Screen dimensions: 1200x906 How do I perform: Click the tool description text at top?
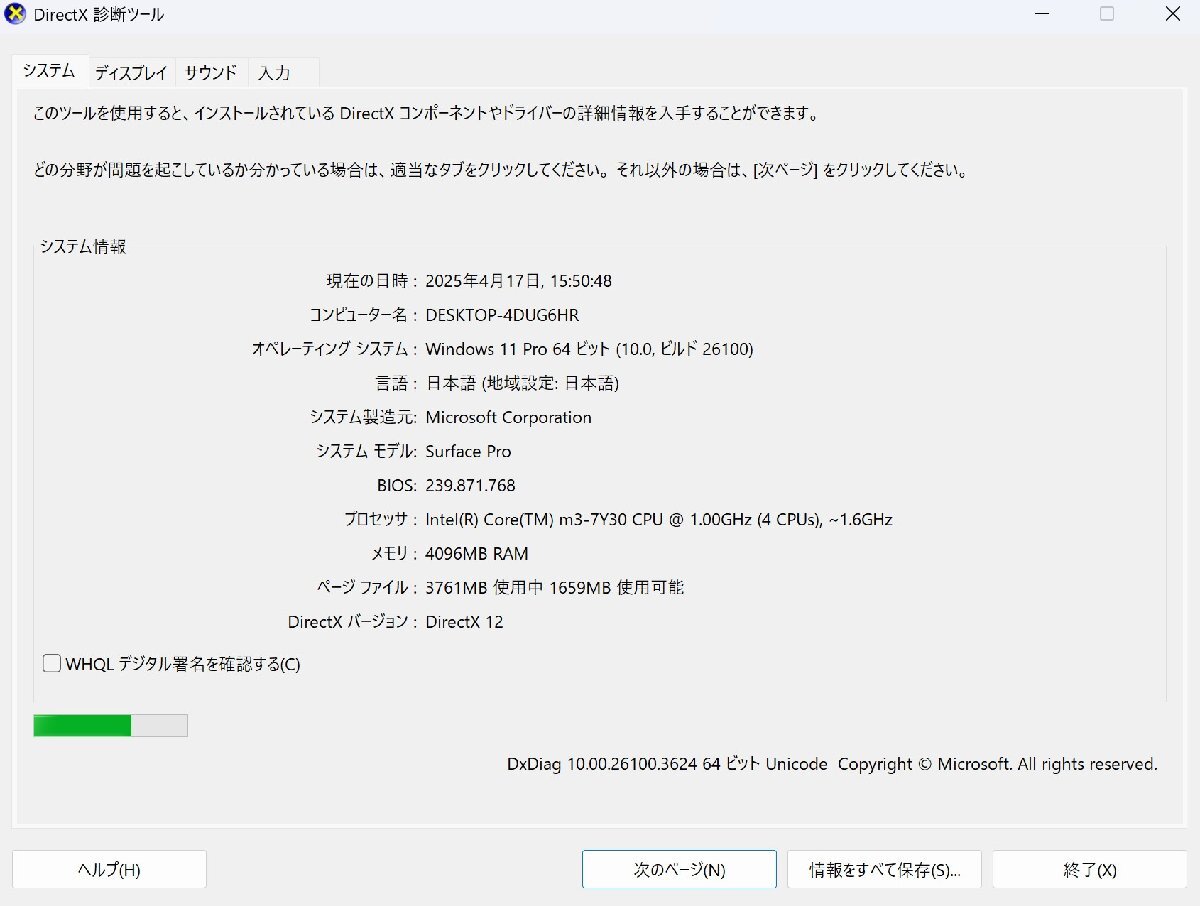point(430,113)
